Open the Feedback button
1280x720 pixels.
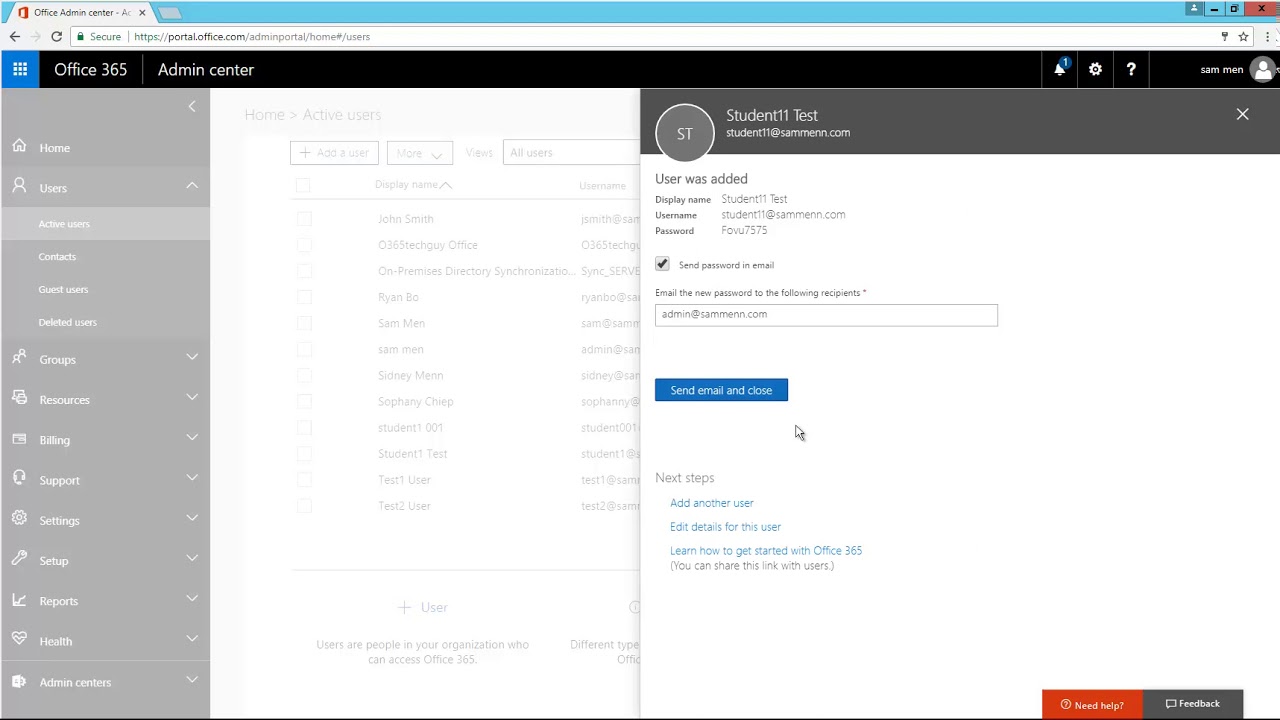[x=1192, y=704]
